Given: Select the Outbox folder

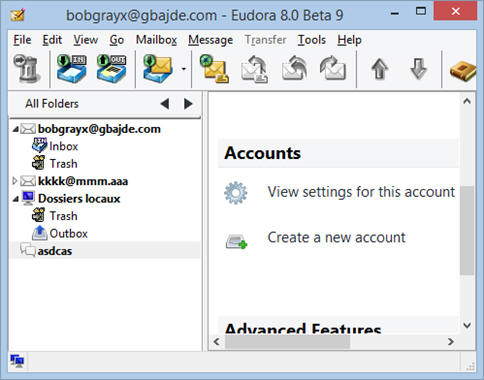Looking at the screenshot, I should coord(68,233).
